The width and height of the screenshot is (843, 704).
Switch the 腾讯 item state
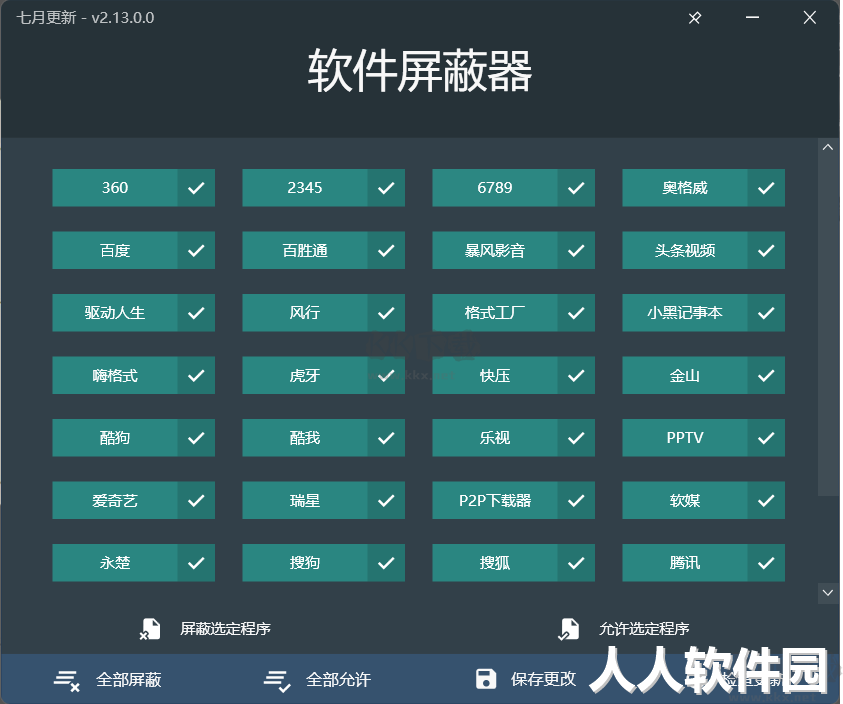click(x=704, y=563)
